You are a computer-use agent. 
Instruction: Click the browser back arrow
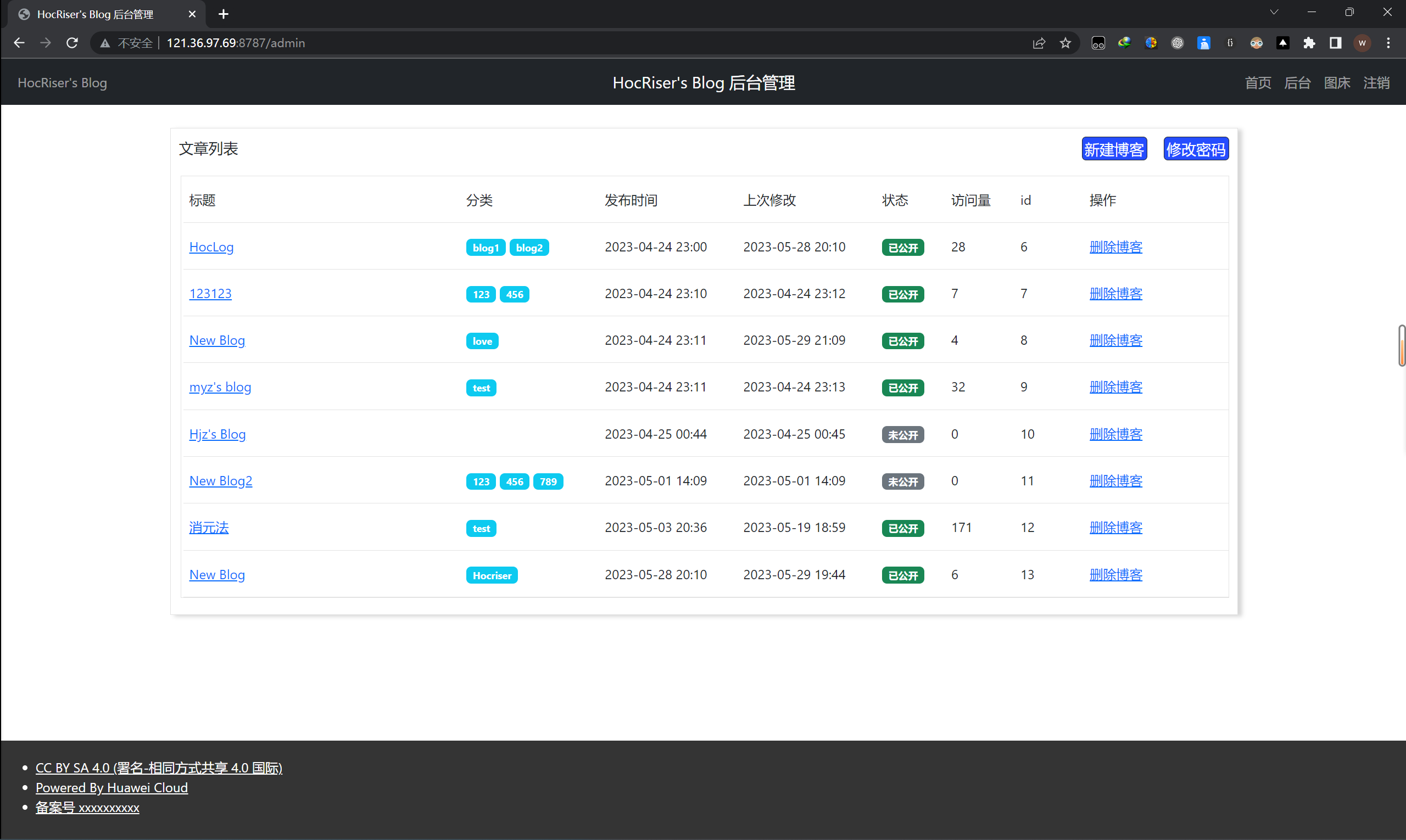(19, 43)
